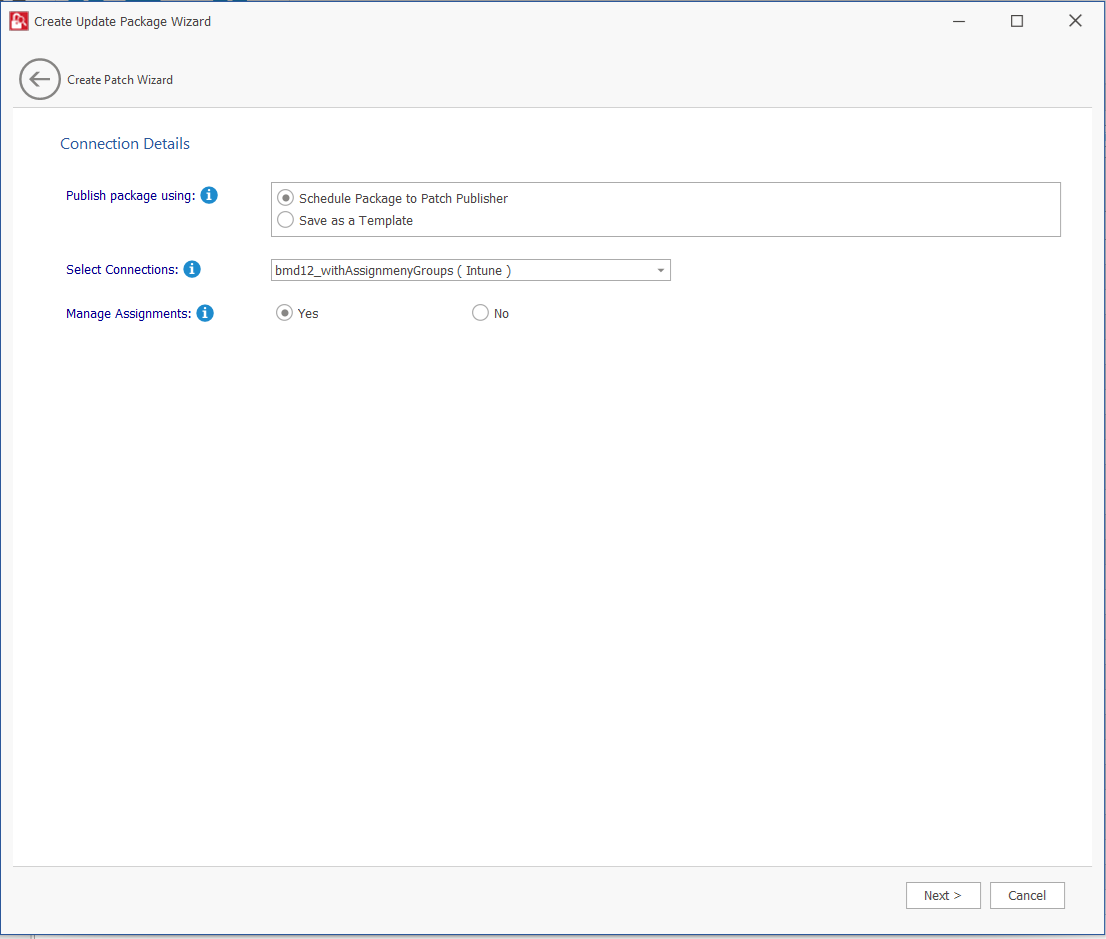Show info for Select Connections

[x=192, y=270]
